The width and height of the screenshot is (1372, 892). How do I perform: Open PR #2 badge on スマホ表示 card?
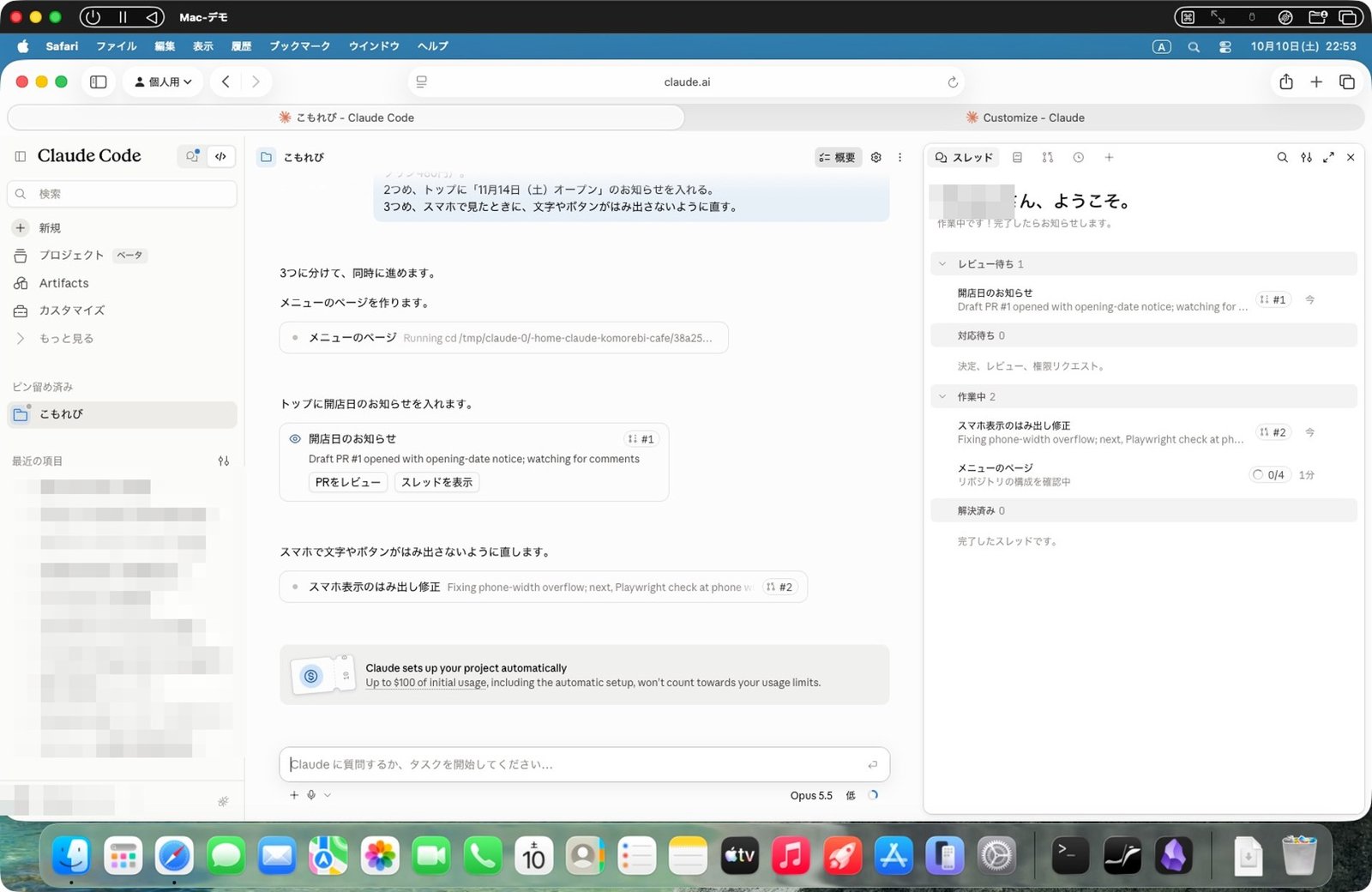point(779,588)
